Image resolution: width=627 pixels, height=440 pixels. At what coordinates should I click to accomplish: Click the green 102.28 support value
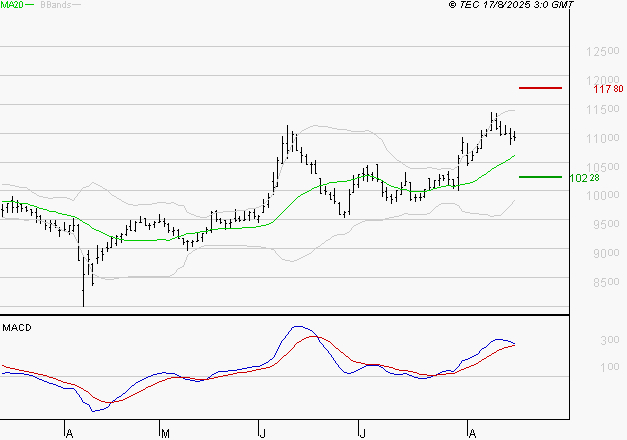pos(584,178)
